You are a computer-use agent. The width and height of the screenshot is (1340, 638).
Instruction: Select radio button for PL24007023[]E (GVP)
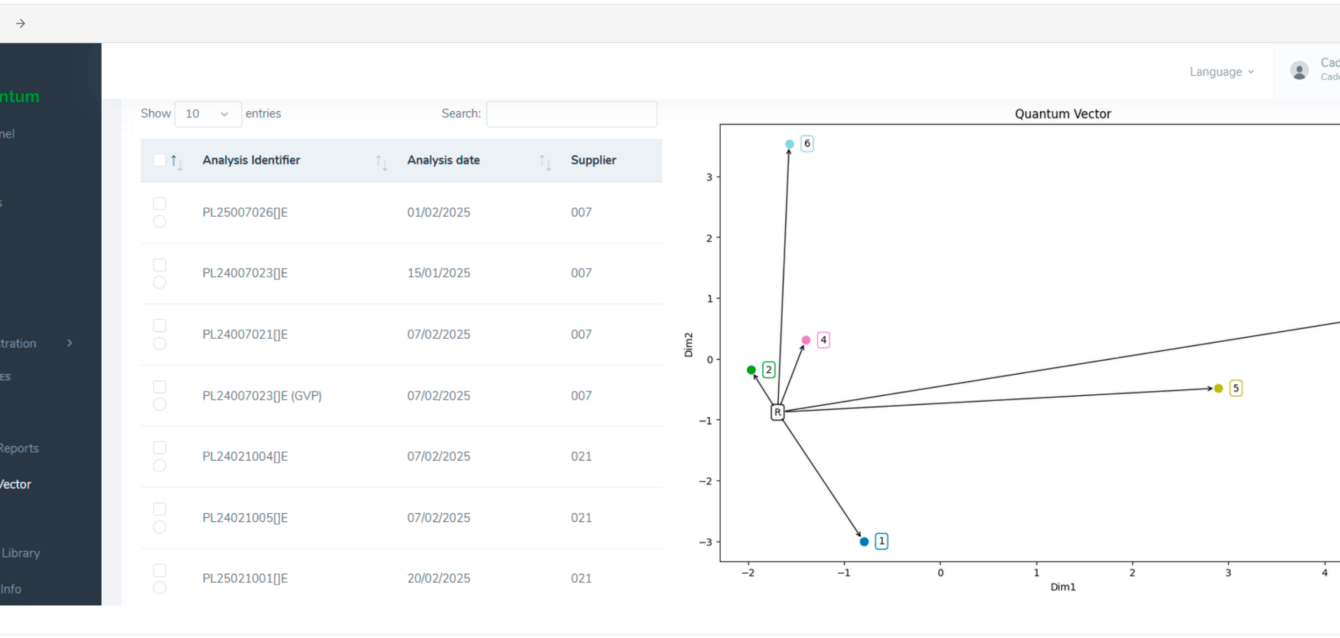point(160,405)
